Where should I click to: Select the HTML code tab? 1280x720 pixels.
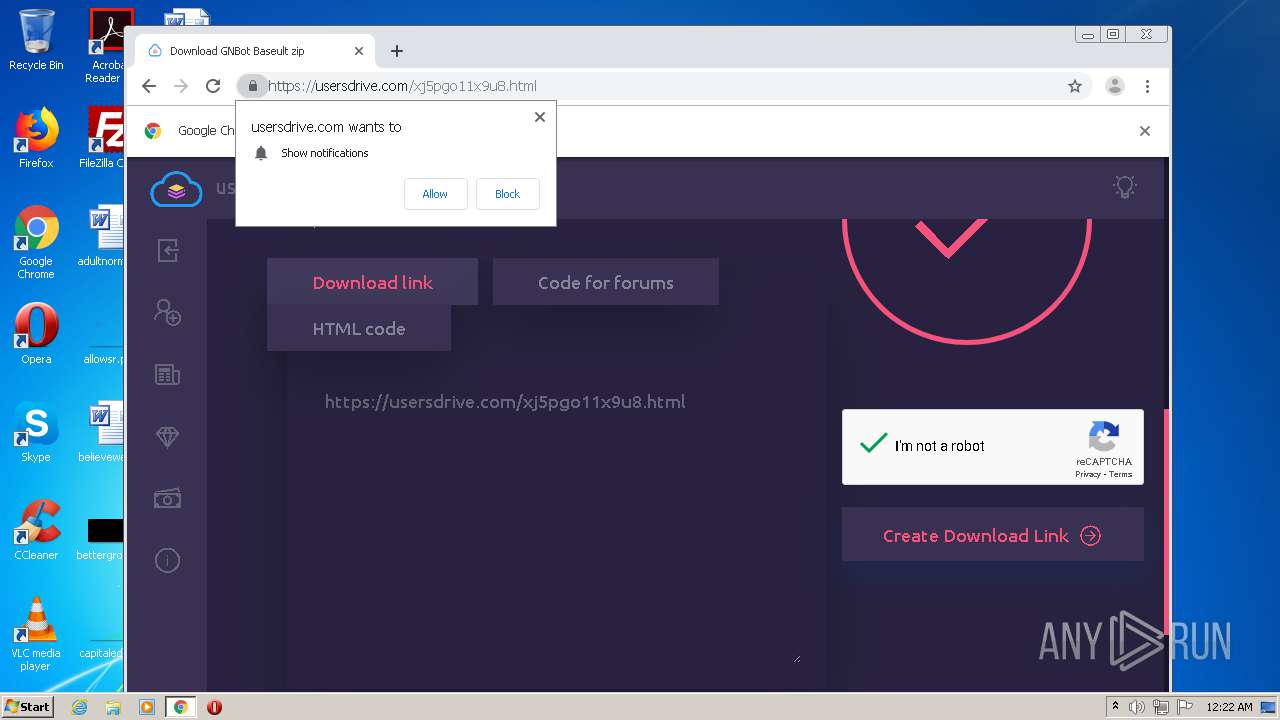pyautogui.click(x=358, y=328)
